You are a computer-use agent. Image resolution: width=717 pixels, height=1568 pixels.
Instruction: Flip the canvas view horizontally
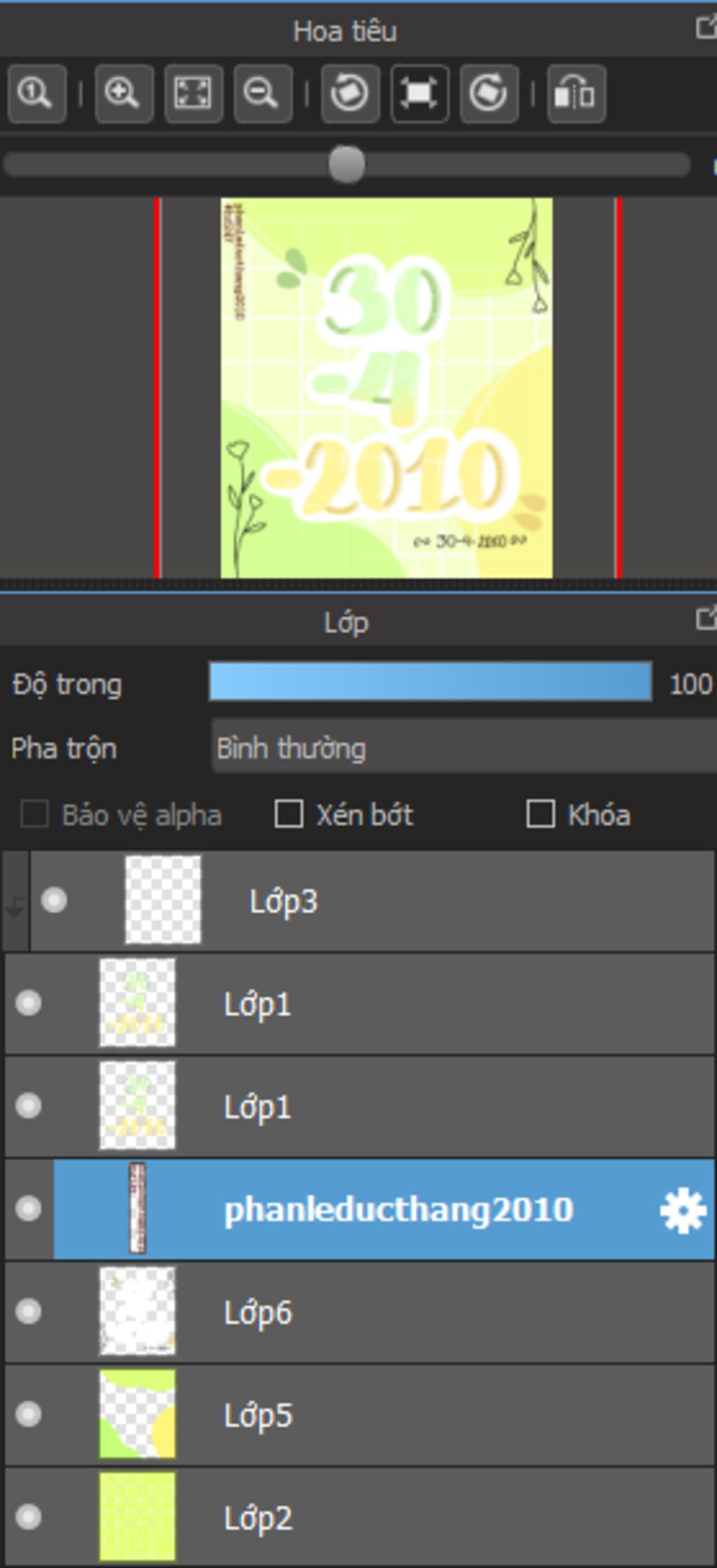576,93
